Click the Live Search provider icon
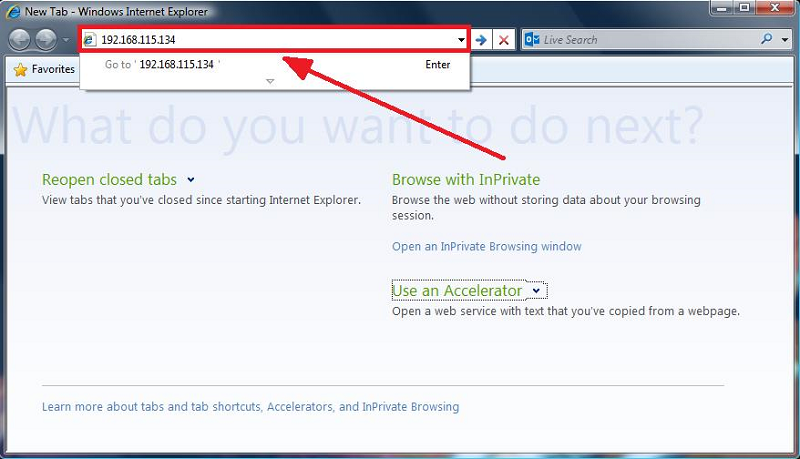800x459 pixels. point(532,39)
